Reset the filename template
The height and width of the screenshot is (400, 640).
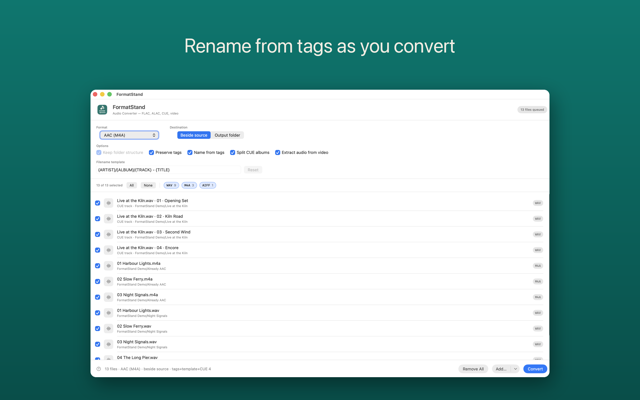(253, 170)
